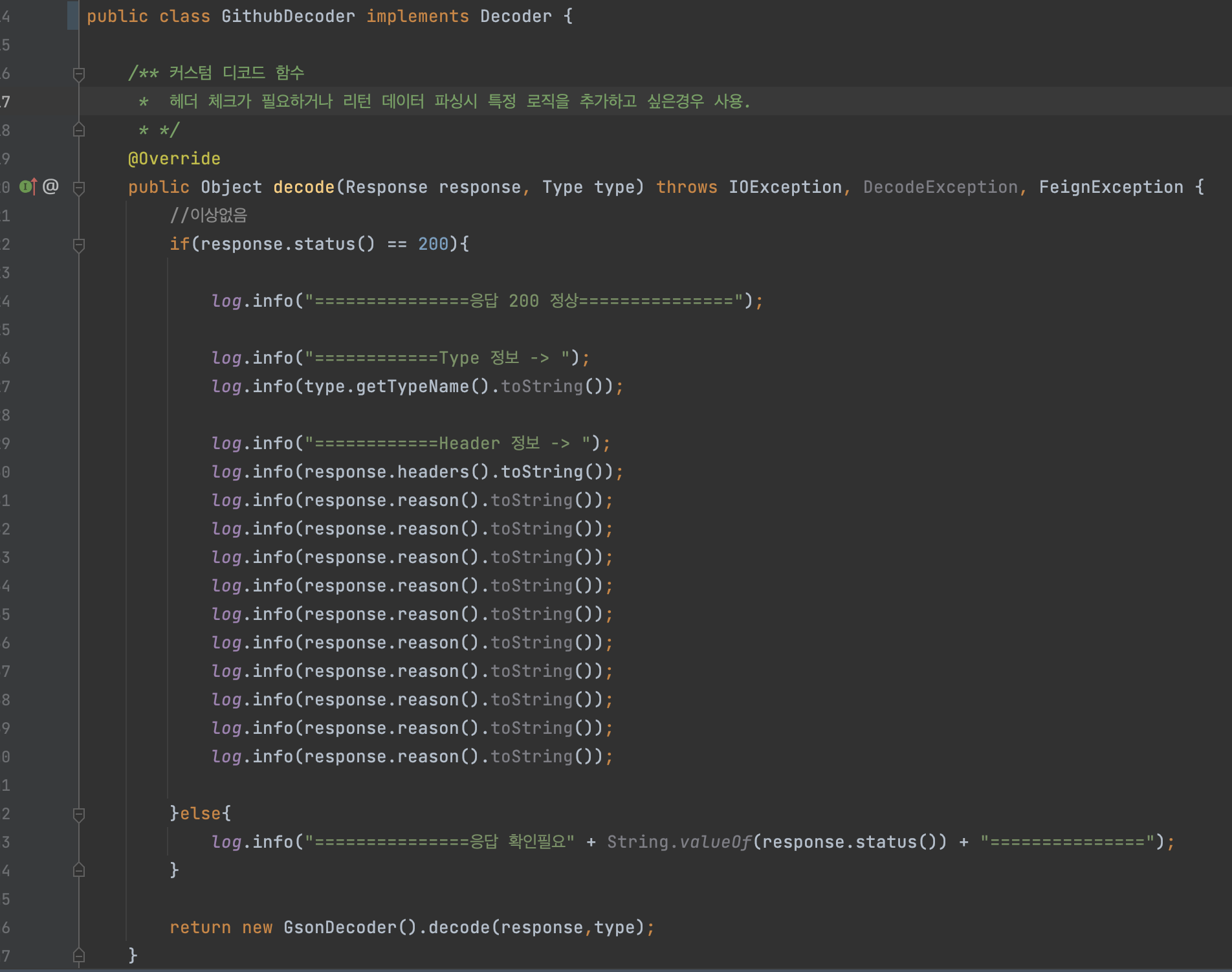Click the 헤더 체크가 필요하거나 comment line

pyautogui.click(x=444, y=101)
